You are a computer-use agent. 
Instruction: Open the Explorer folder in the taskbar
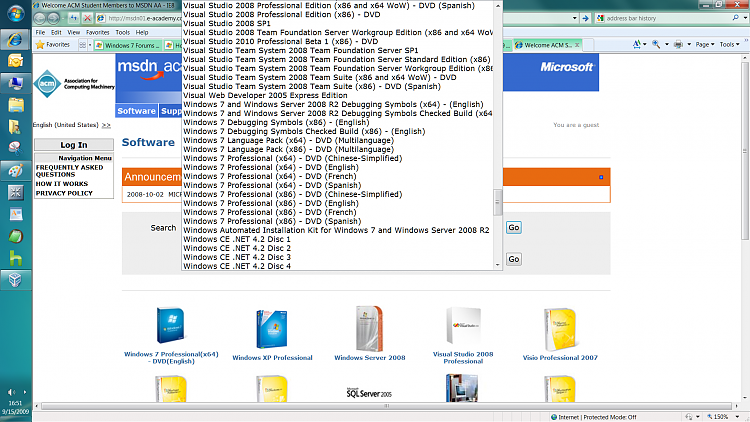(x=15, y=105)
